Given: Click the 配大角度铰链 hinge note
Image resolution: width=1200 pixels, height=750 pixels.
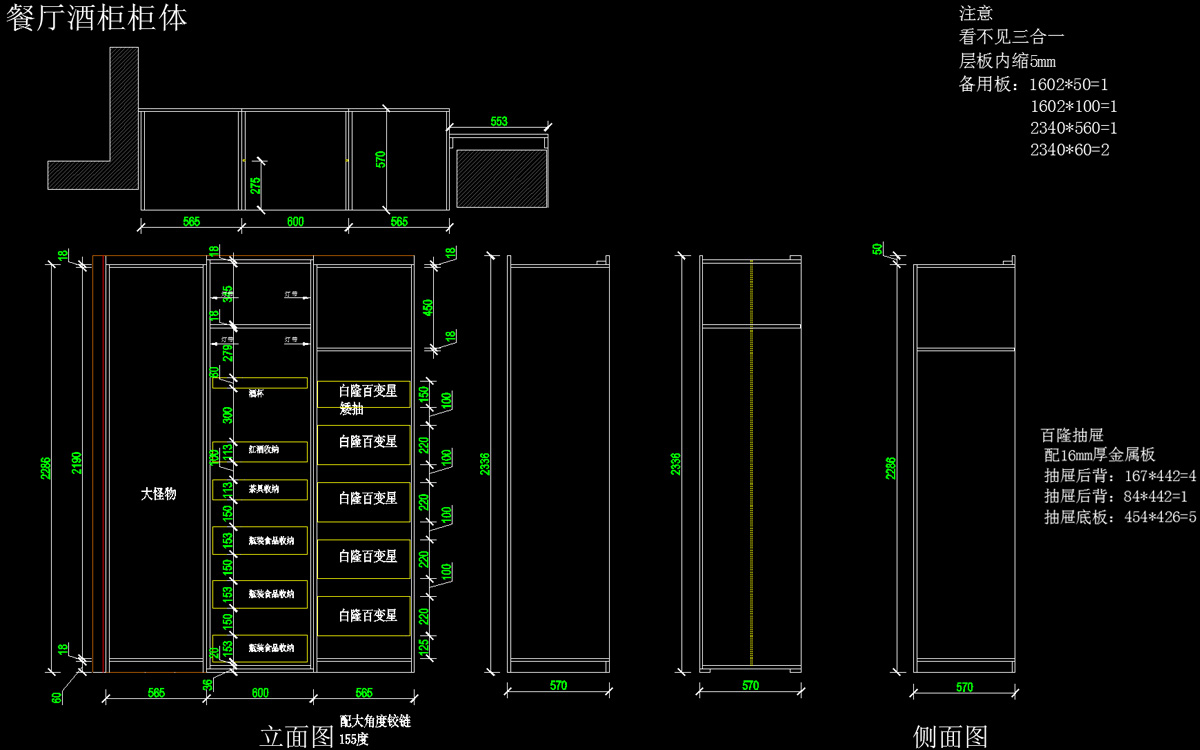Looking at the screenshot, I should click(375, 720).
